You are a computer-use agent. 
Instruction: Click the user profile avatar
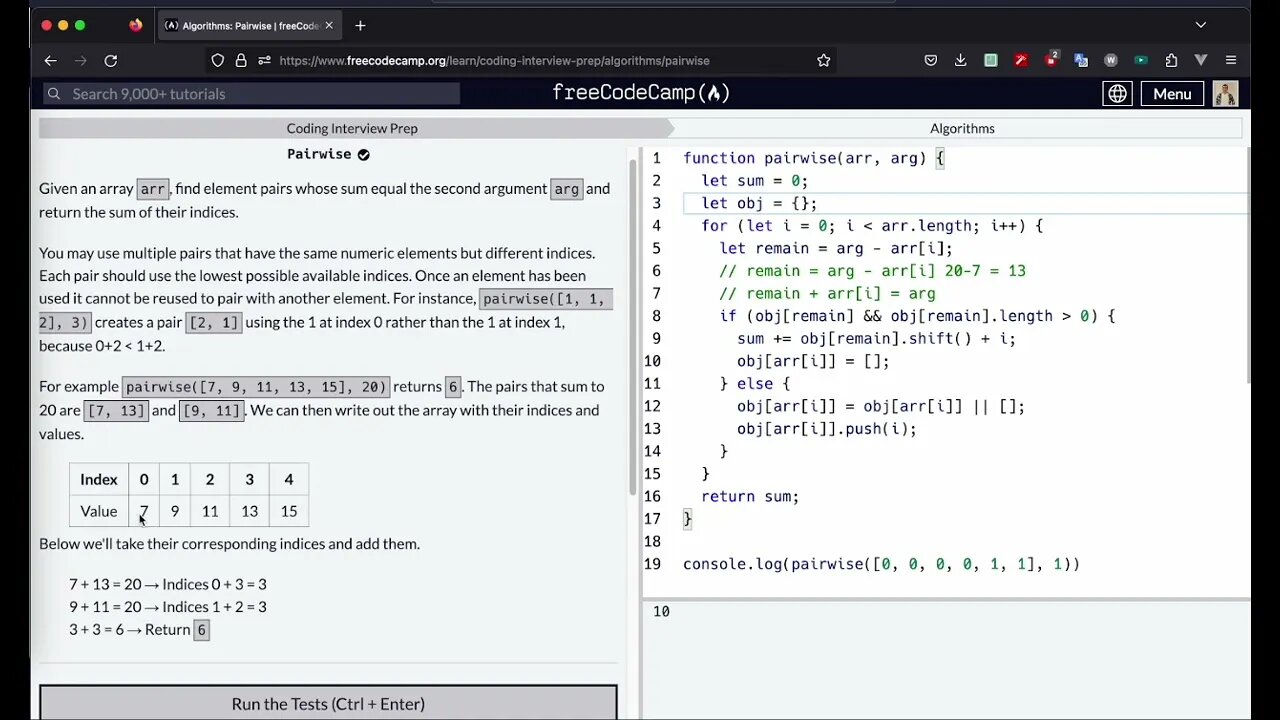pyautogui.click(x=1225, y=94)
